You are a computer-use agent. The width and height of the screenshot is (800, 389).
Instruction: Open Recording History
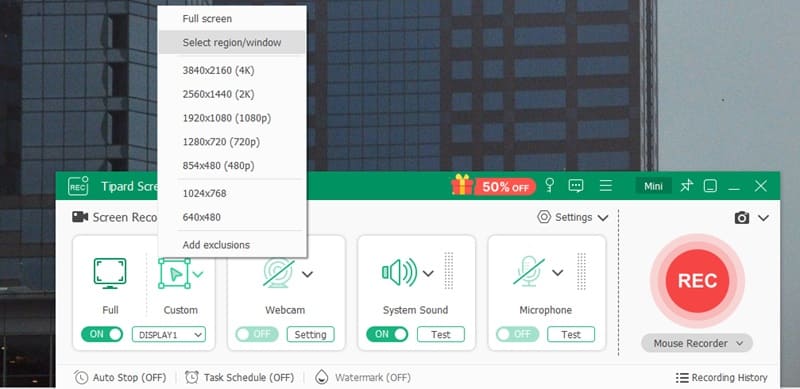click(x=722, y=378)
